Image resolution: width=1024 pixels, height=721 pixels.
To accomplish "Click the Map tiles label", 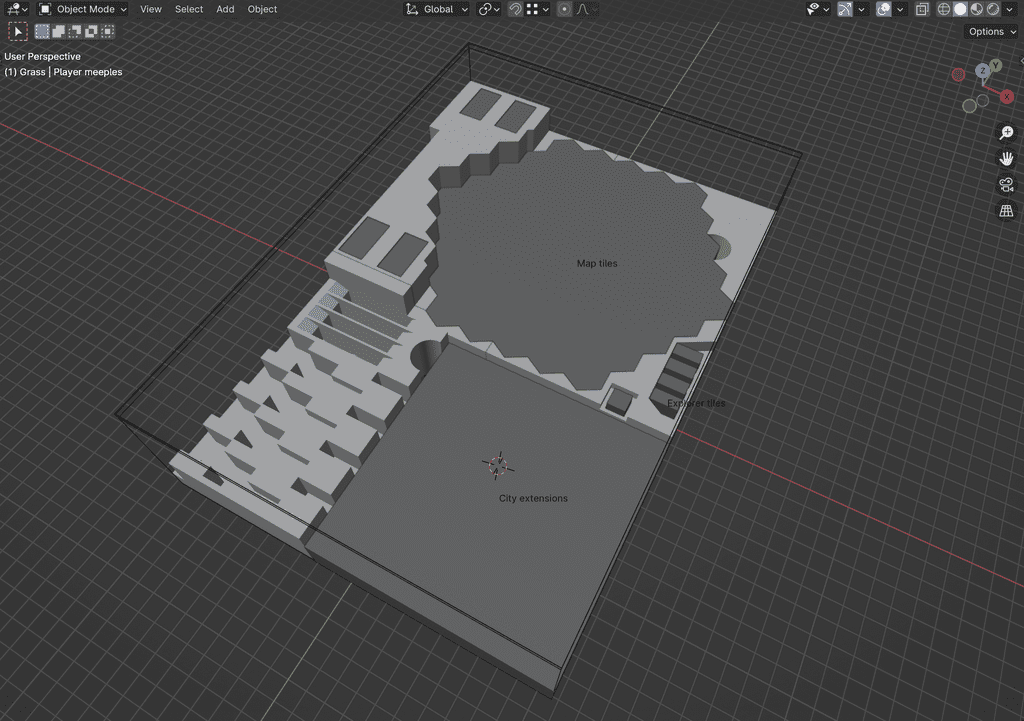I will (597, 263).
